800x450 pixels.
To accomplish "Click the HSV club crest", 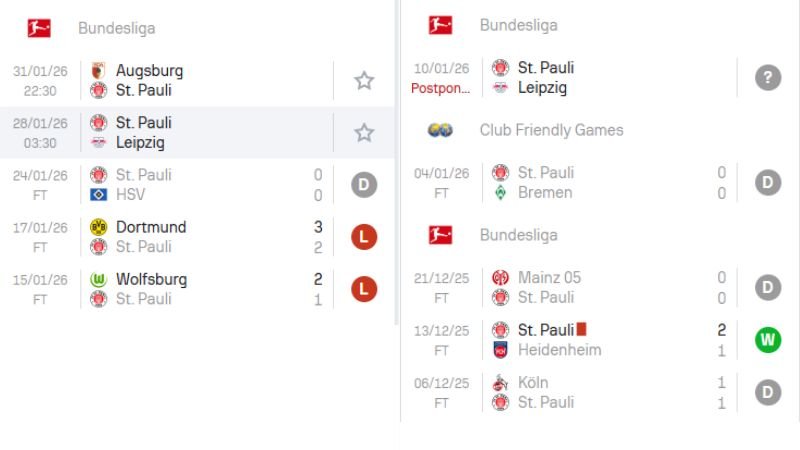I will [x=98, y=195].
